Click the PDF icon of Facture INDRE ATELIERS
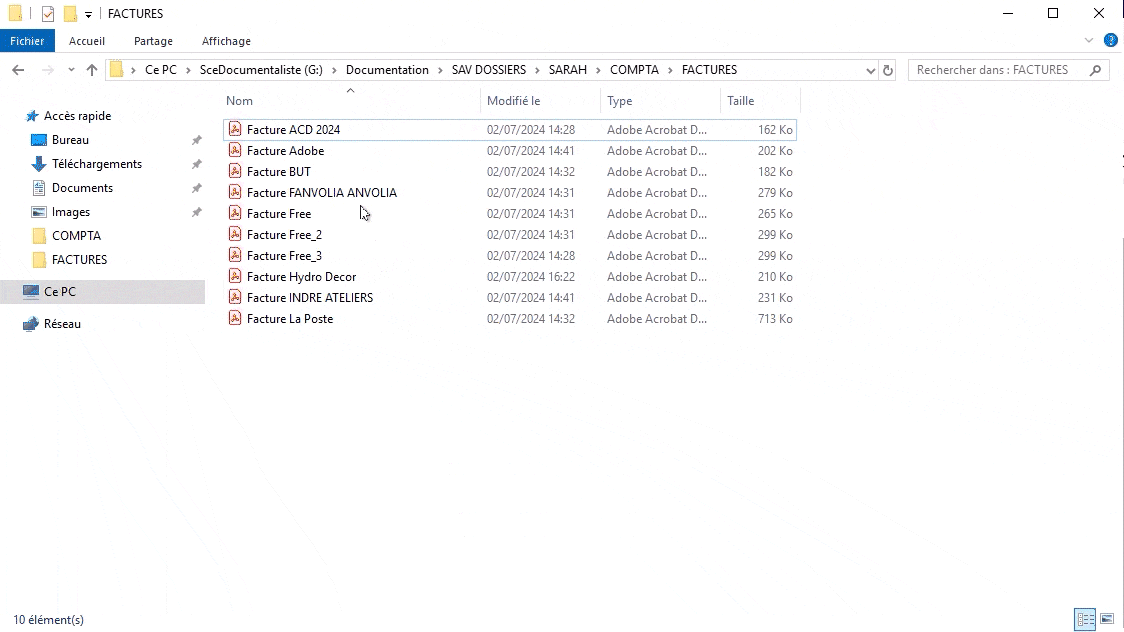The height and width of the screenshot is (632, 1124). pyautogui.click(x=234, y=297)
